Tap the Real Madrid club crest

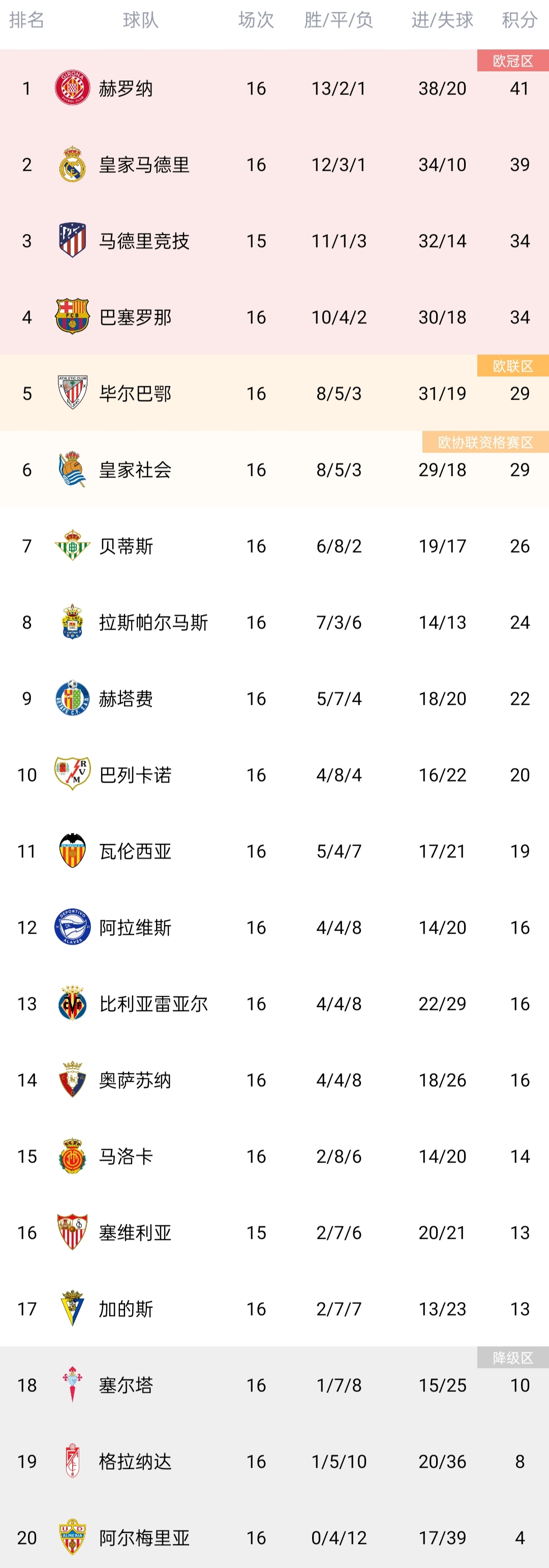coord(72,164)
